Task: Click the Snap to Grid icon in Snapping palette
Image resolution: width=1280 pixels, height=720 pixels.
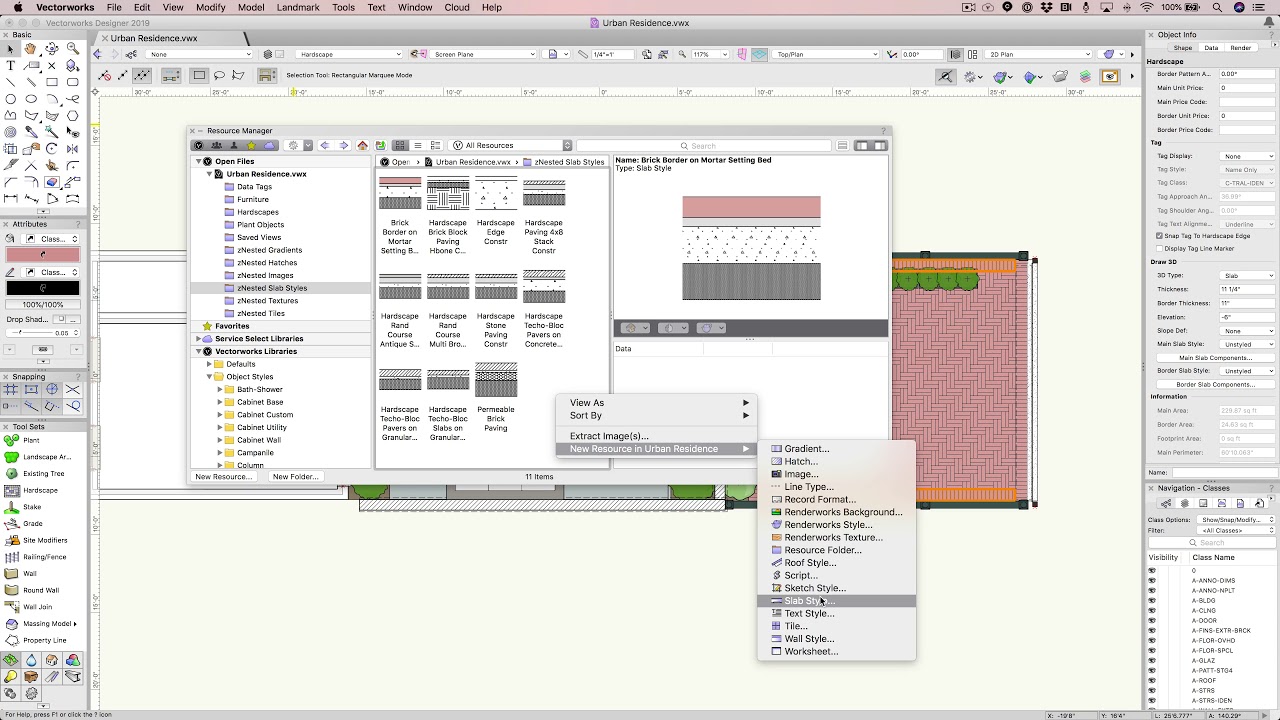Action: (10, 390)
